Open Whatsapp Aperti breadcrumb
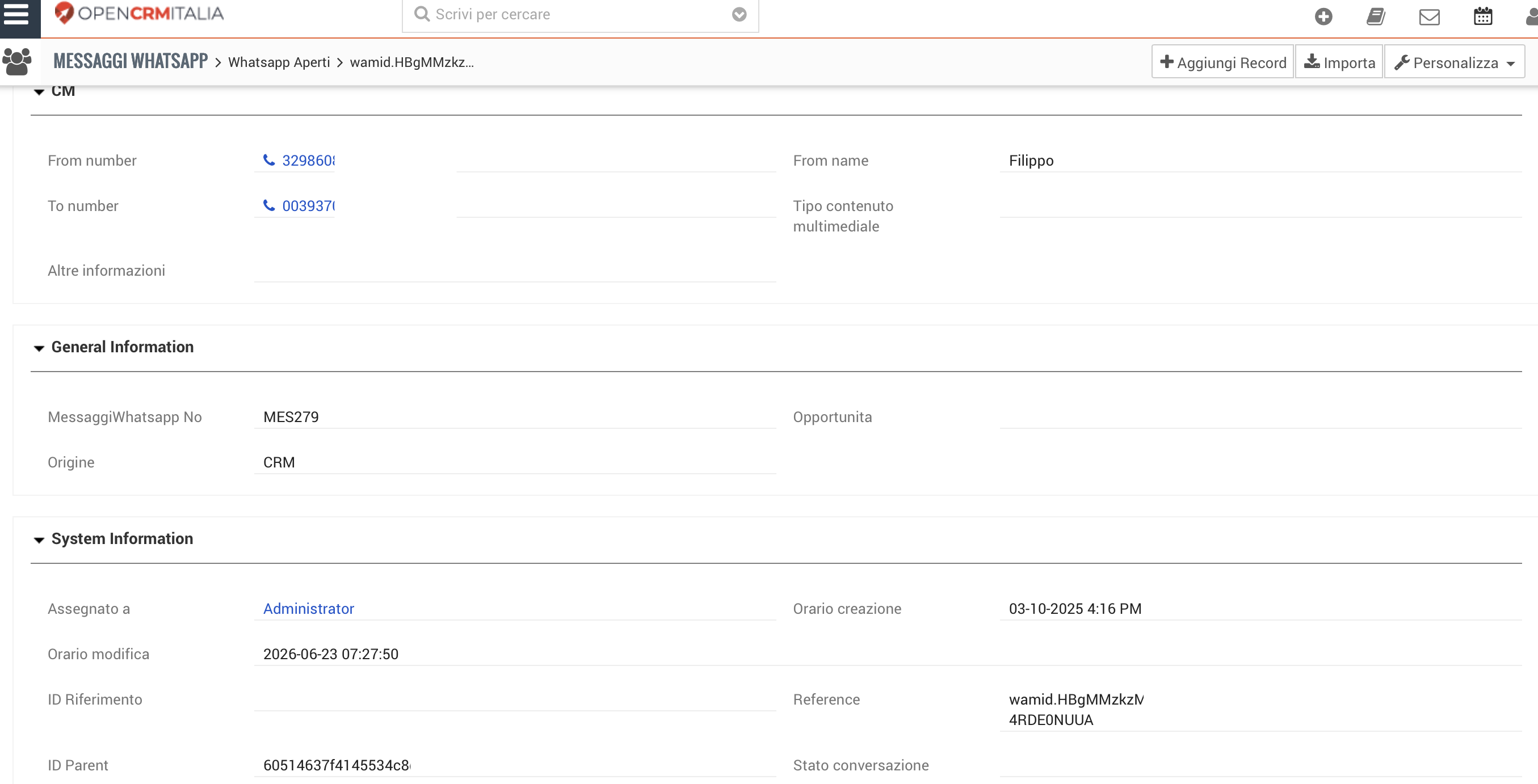 coord(279,62)
